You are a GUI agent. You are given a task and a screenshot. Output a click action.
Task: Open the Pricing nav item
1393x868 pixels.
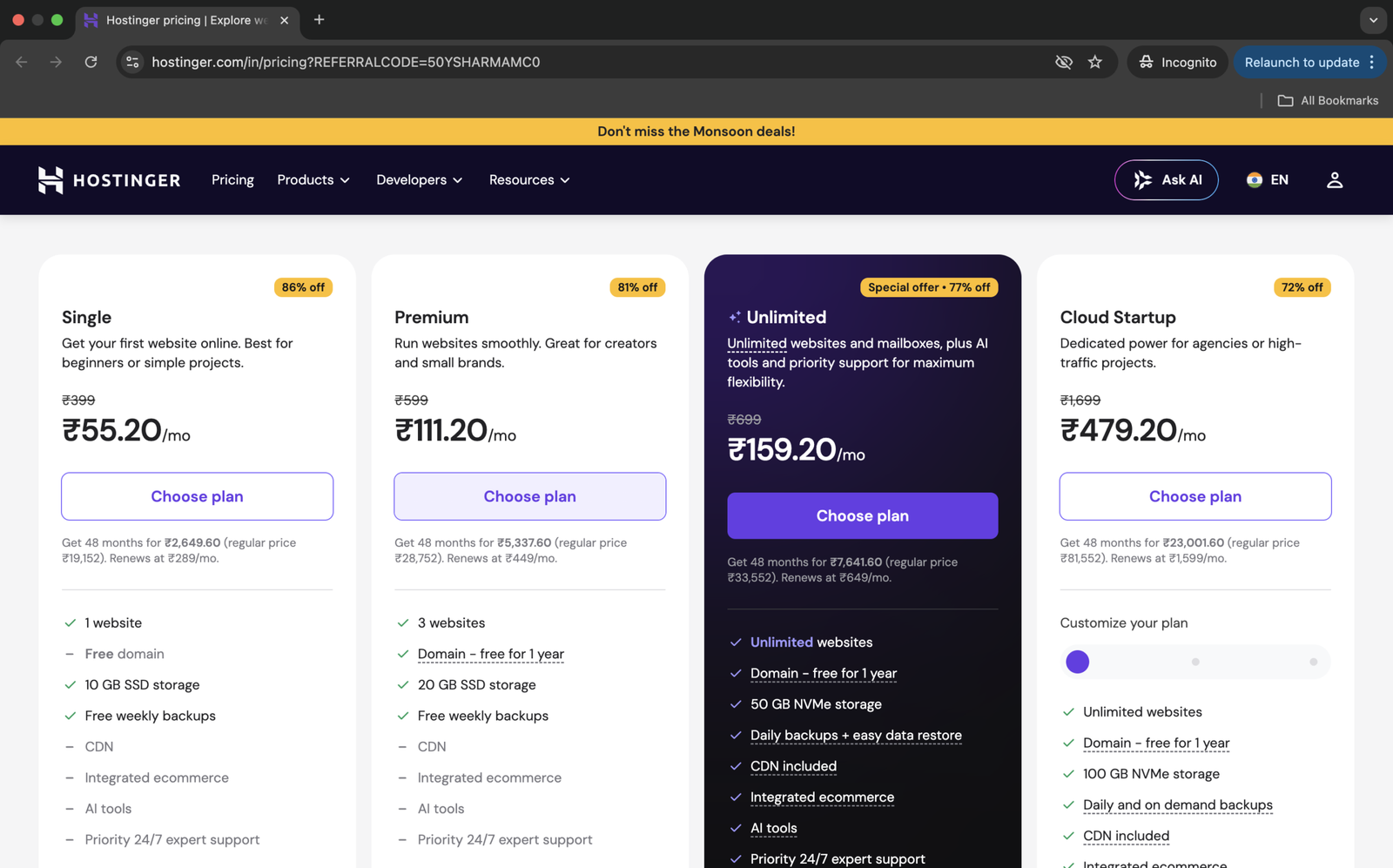tap(232, 180)
